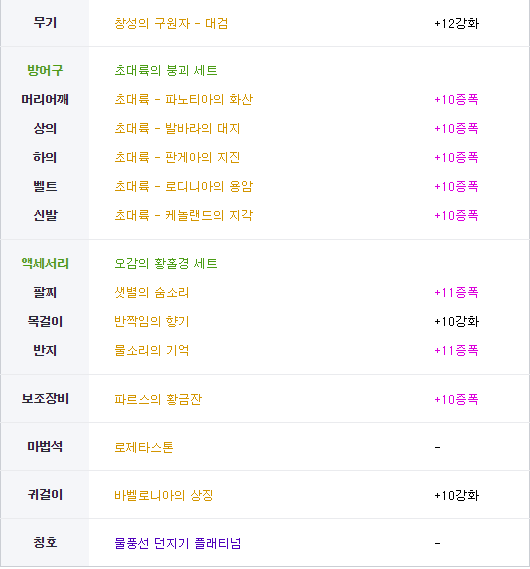Open 파르스의 황금잔 sub-equipment item
Viewport: 530px width, 569px height.
pos(158,400)
